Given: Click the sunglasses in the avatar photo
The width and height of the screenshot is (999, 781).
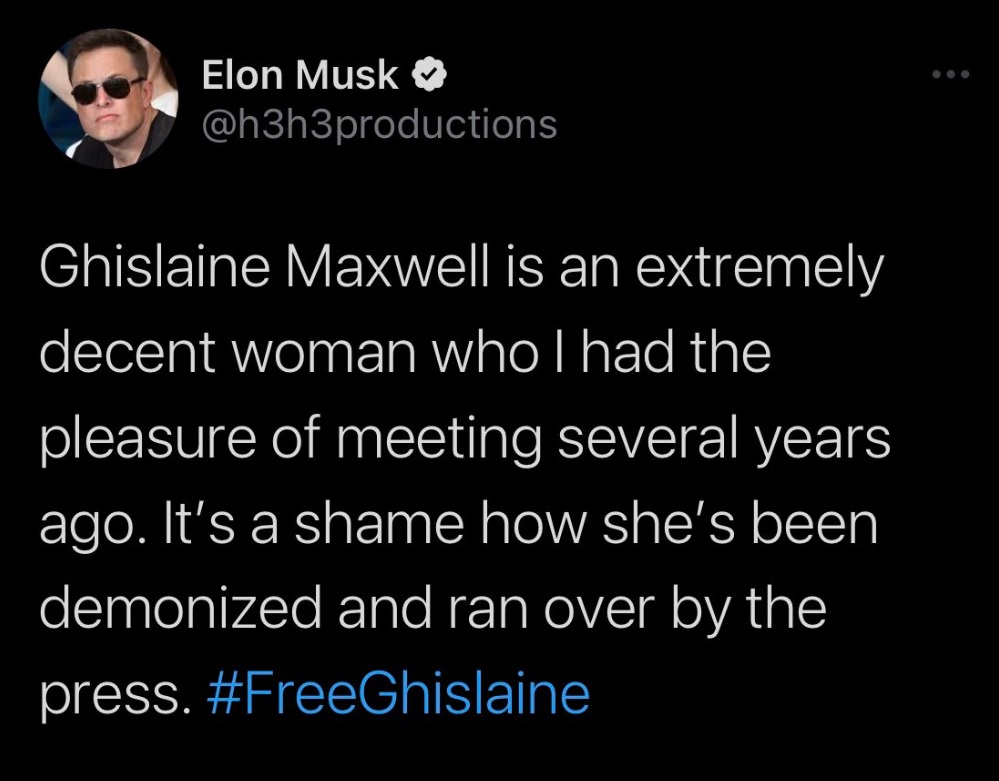Looking at the screenshot, I should 106,89.
